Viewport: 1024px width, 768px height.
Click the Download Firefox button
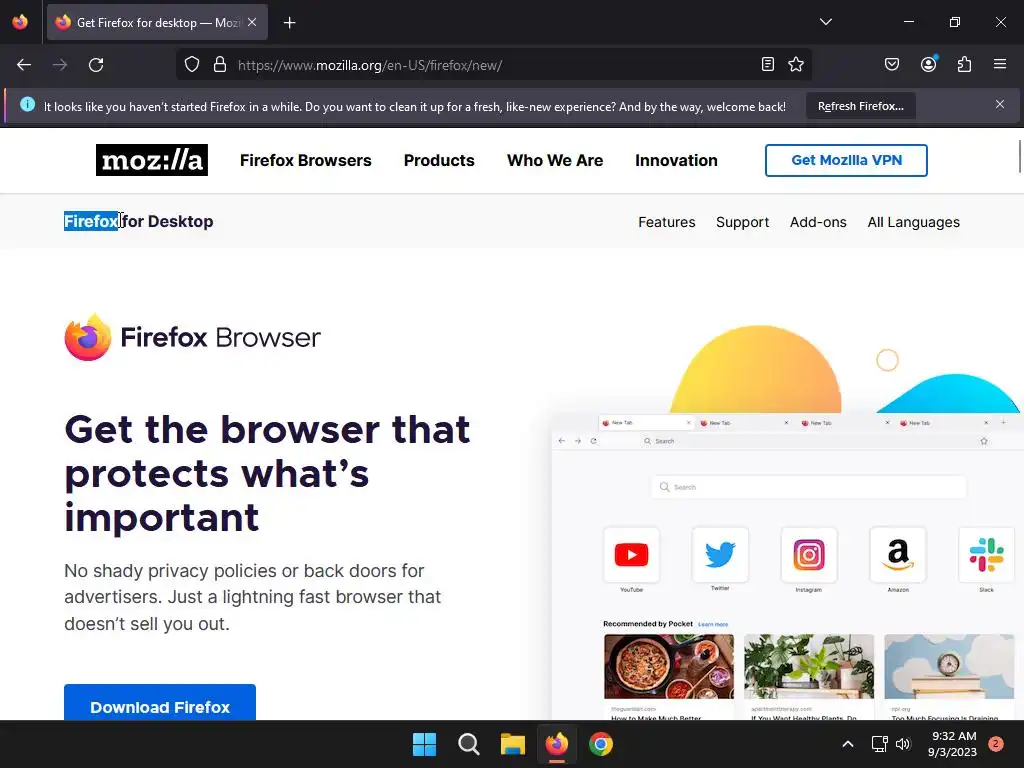pos(160,703)
